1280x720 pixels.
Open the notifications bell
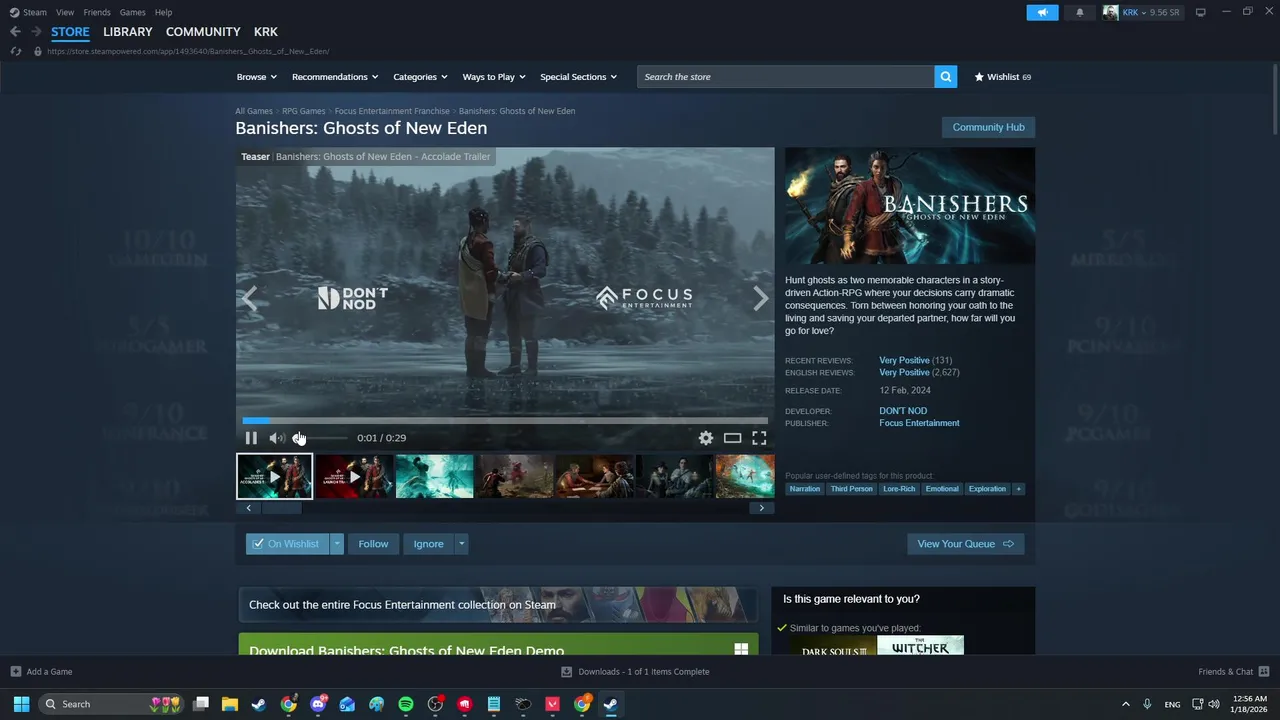[1079, 12]
